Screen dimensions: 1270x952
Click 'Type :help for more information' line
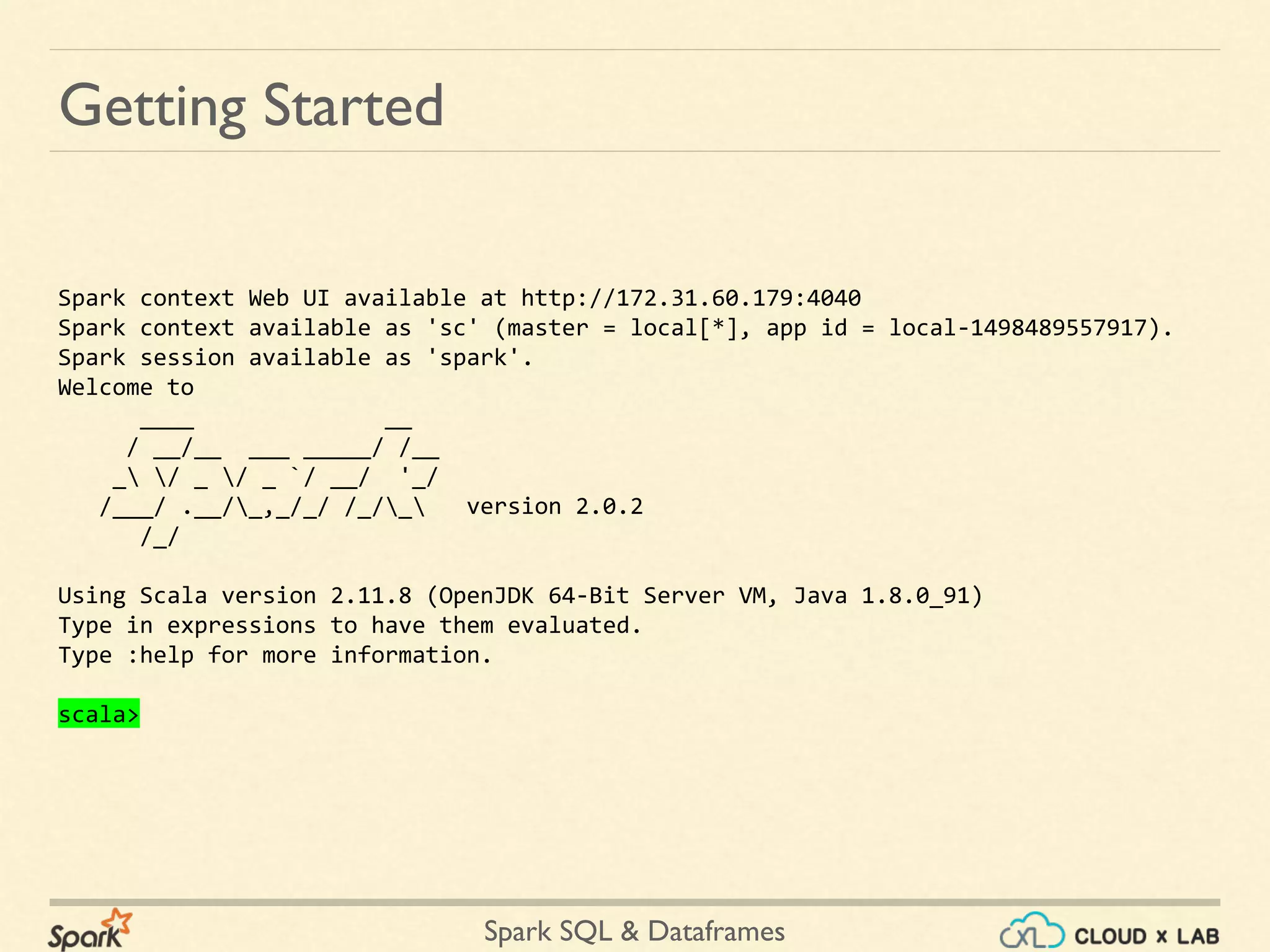tap(275, 656)
